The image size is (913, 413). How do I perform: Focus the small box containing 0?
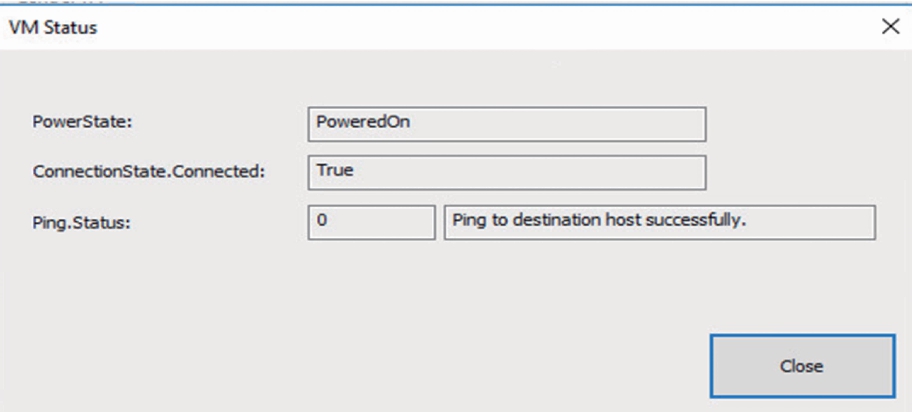click(x=371, y=222)
